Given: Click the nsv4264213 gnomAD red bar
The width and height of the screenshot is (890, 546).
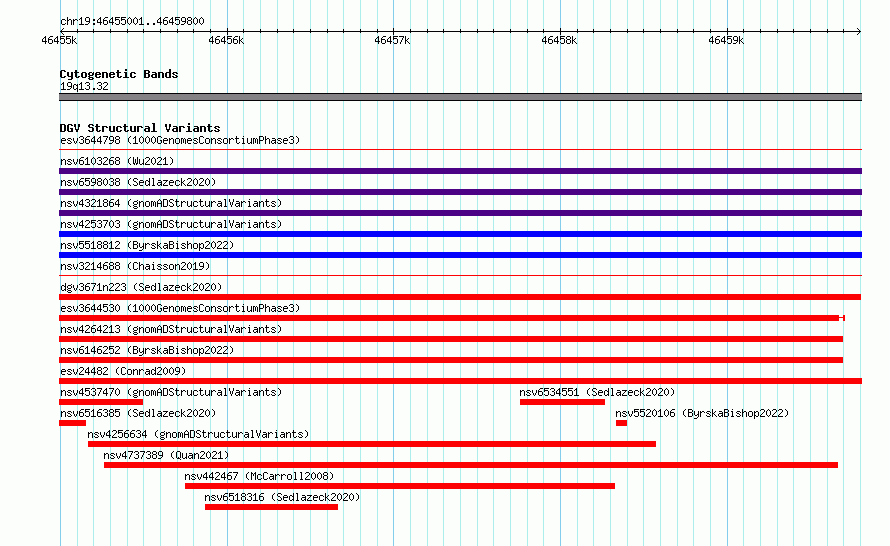Looking at the screenshot, I should [451, 339].
